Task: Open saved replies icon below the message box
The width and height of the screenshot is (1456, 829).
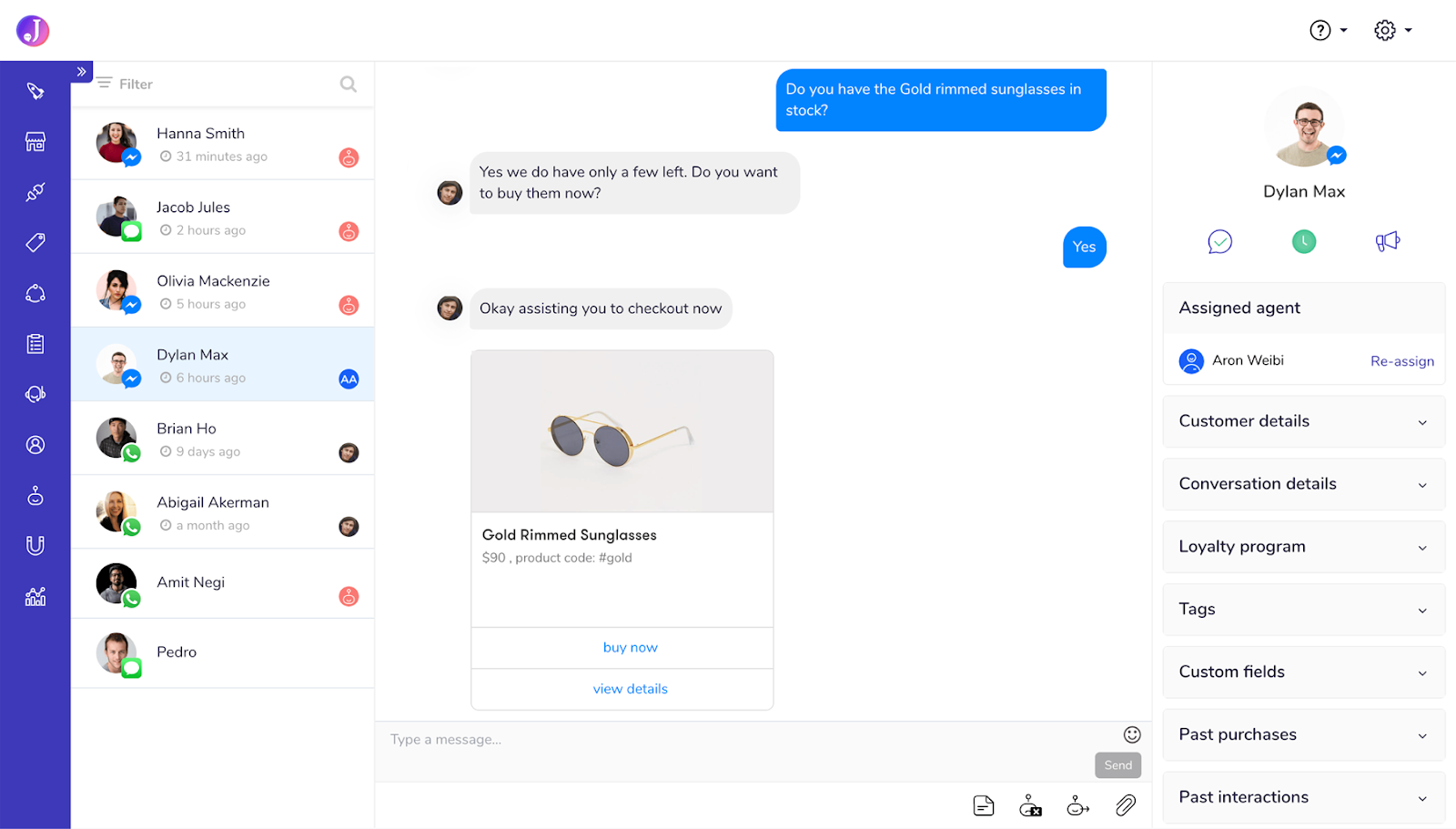Action: click(x=984, y=805)
